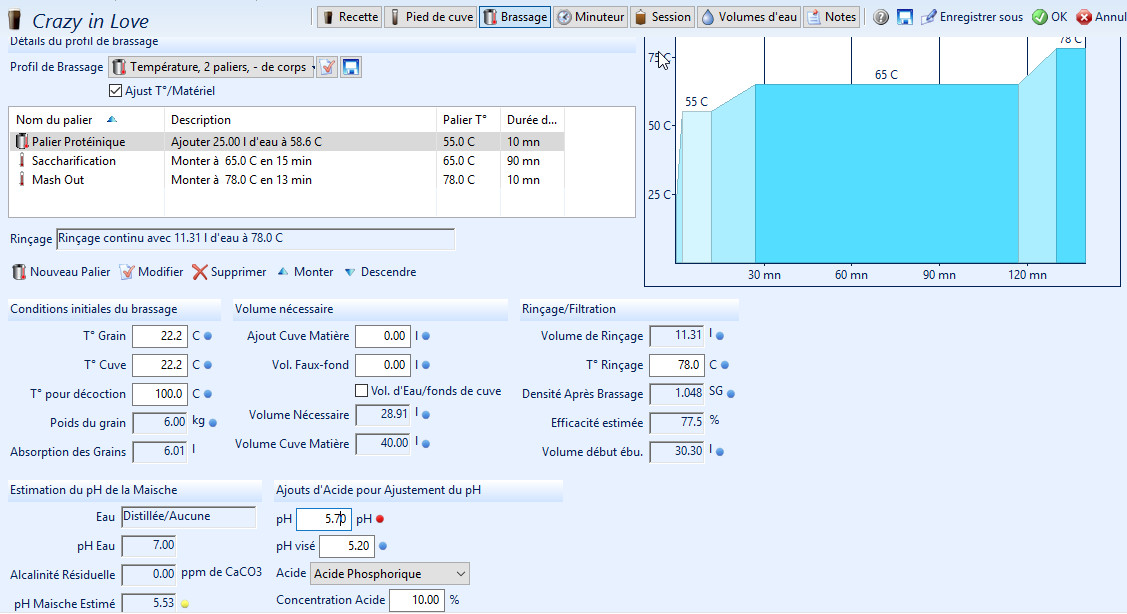Open the Profil de Brassage dropdown
The image size is (1127, 614).
(x=212, y=67)
